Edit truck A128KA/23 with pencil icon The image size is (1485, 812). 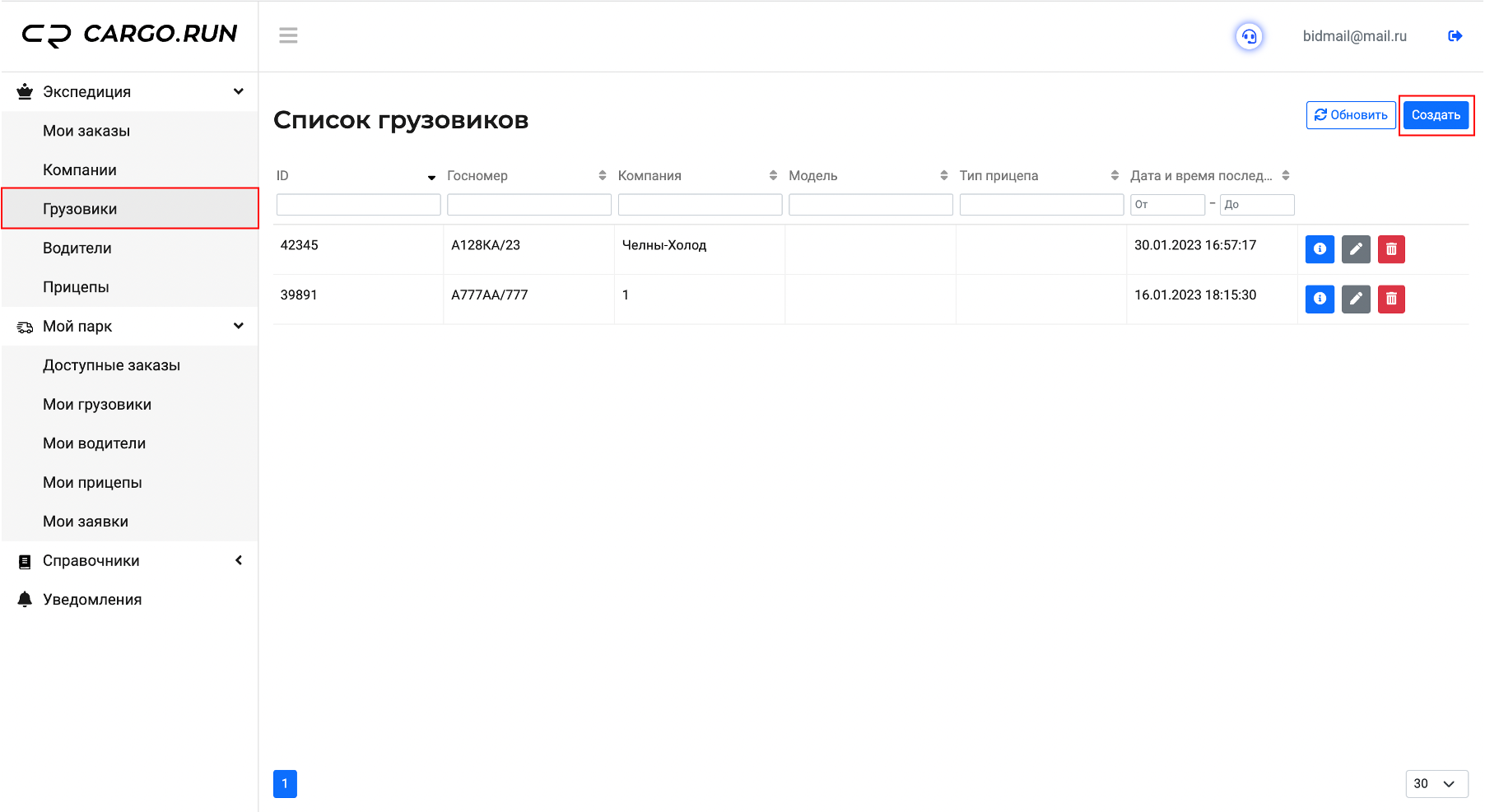[1356, 249]
